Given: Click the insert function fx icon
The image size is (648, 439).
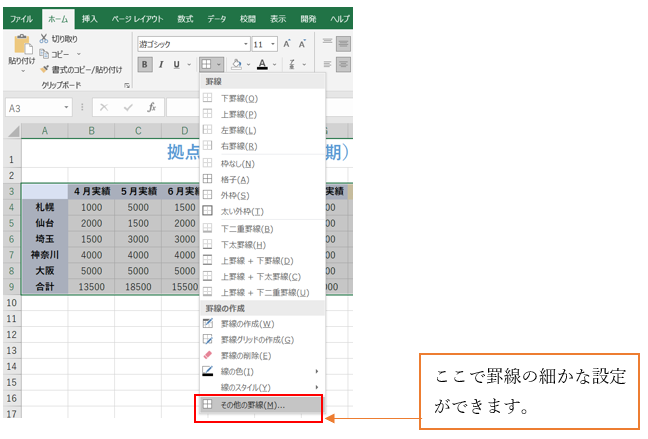Looking at the screenshot, I should click(151, 107).
